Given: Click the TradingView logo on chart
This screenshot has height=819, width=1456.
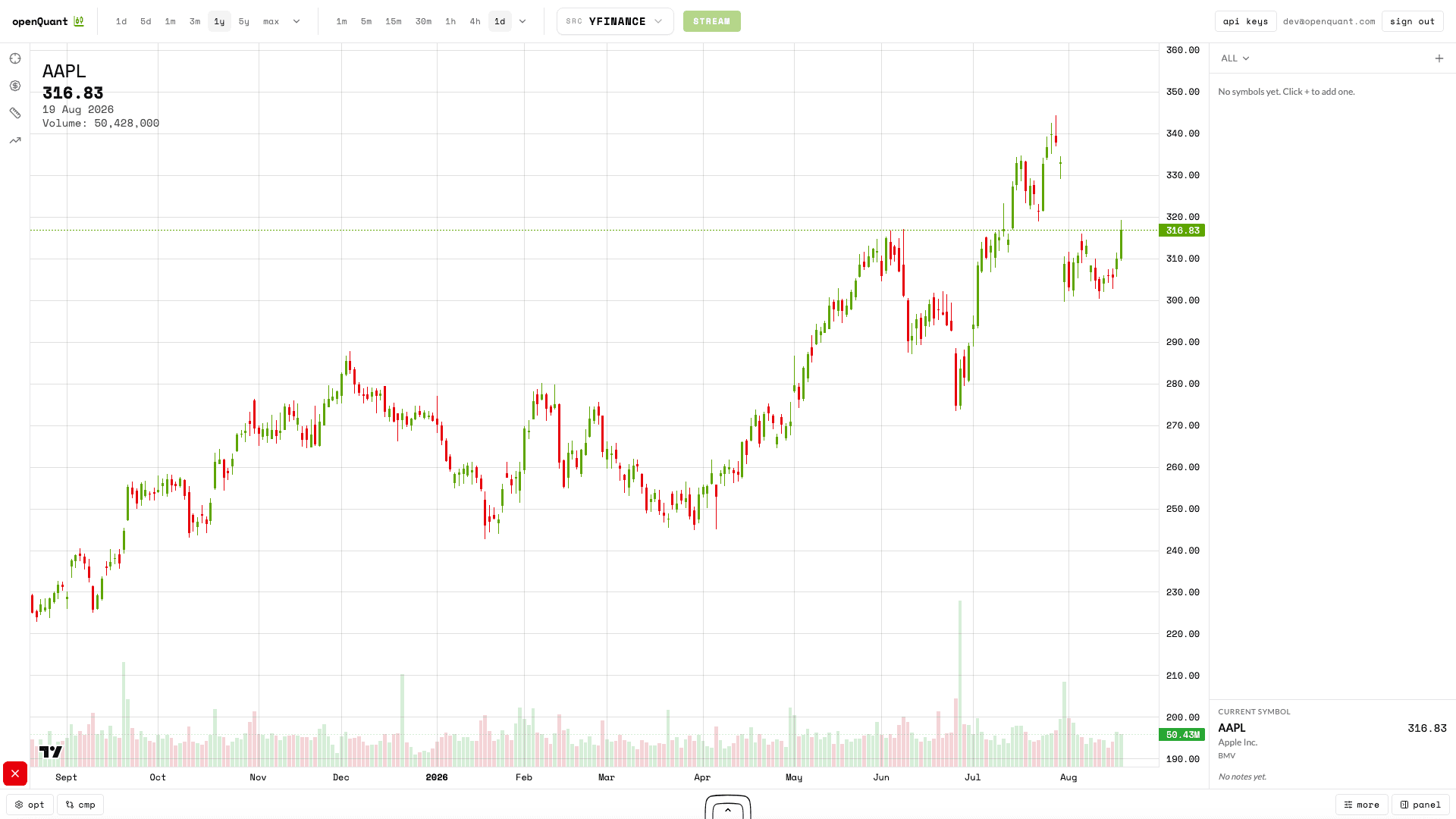Looking at the screenshot, I should coord(51,752).
